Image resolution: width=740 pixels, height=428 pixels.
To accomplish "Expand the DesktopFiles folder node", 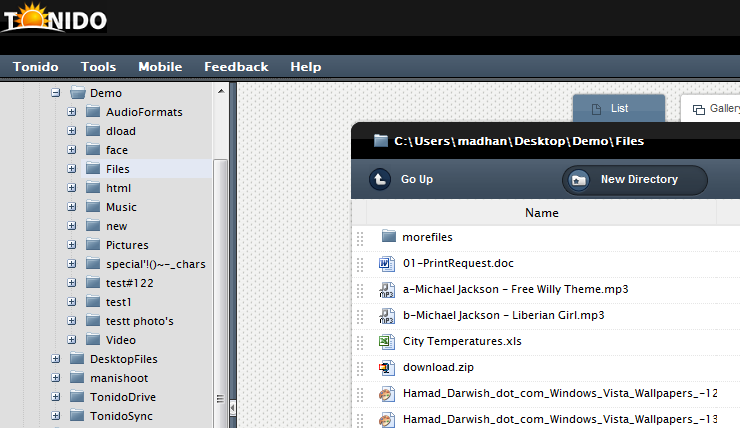I will [x=56, y=359].
